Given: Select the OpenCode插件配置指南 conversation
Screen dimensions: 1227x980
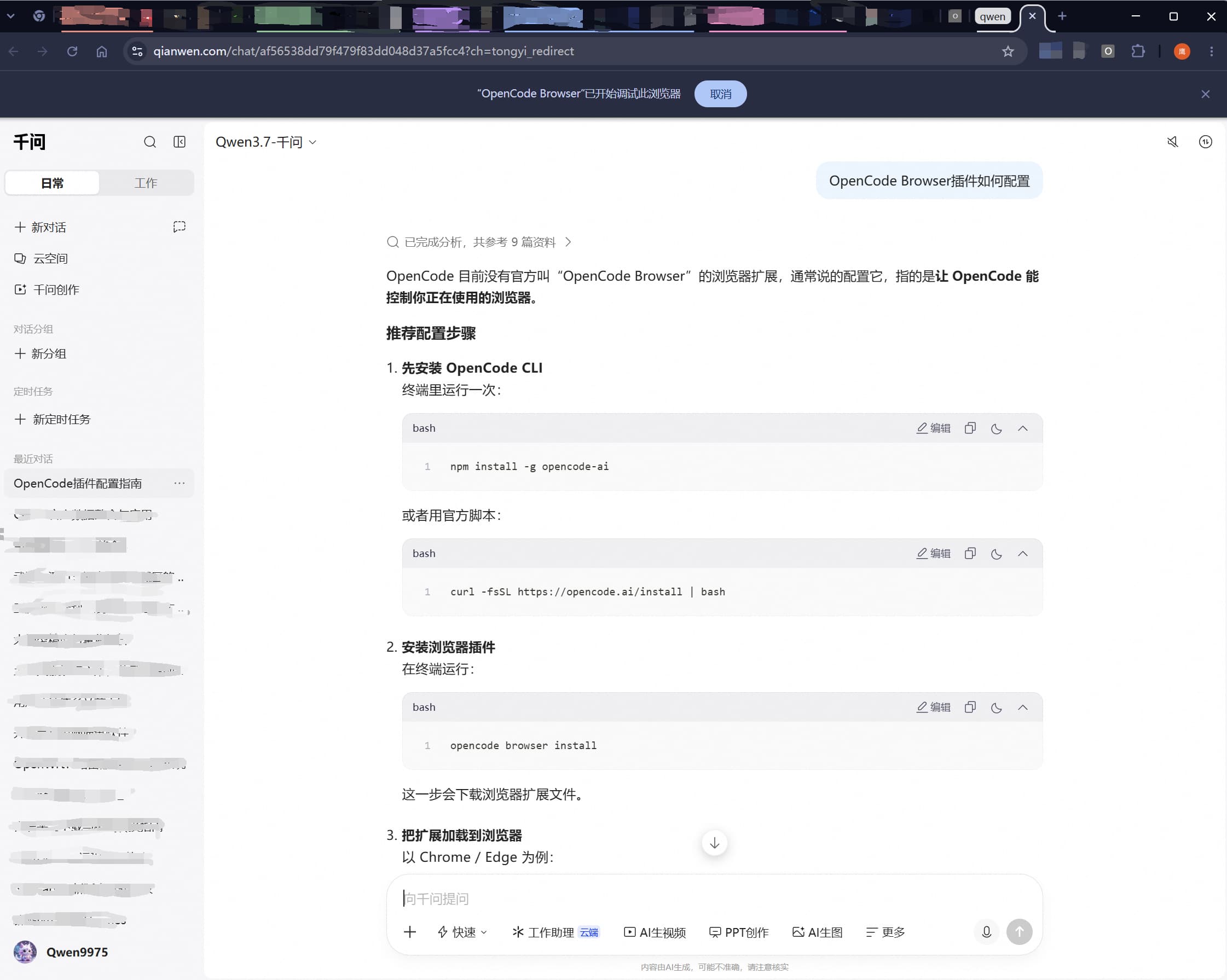Looking at the screenshot, I should coord(99,483).
